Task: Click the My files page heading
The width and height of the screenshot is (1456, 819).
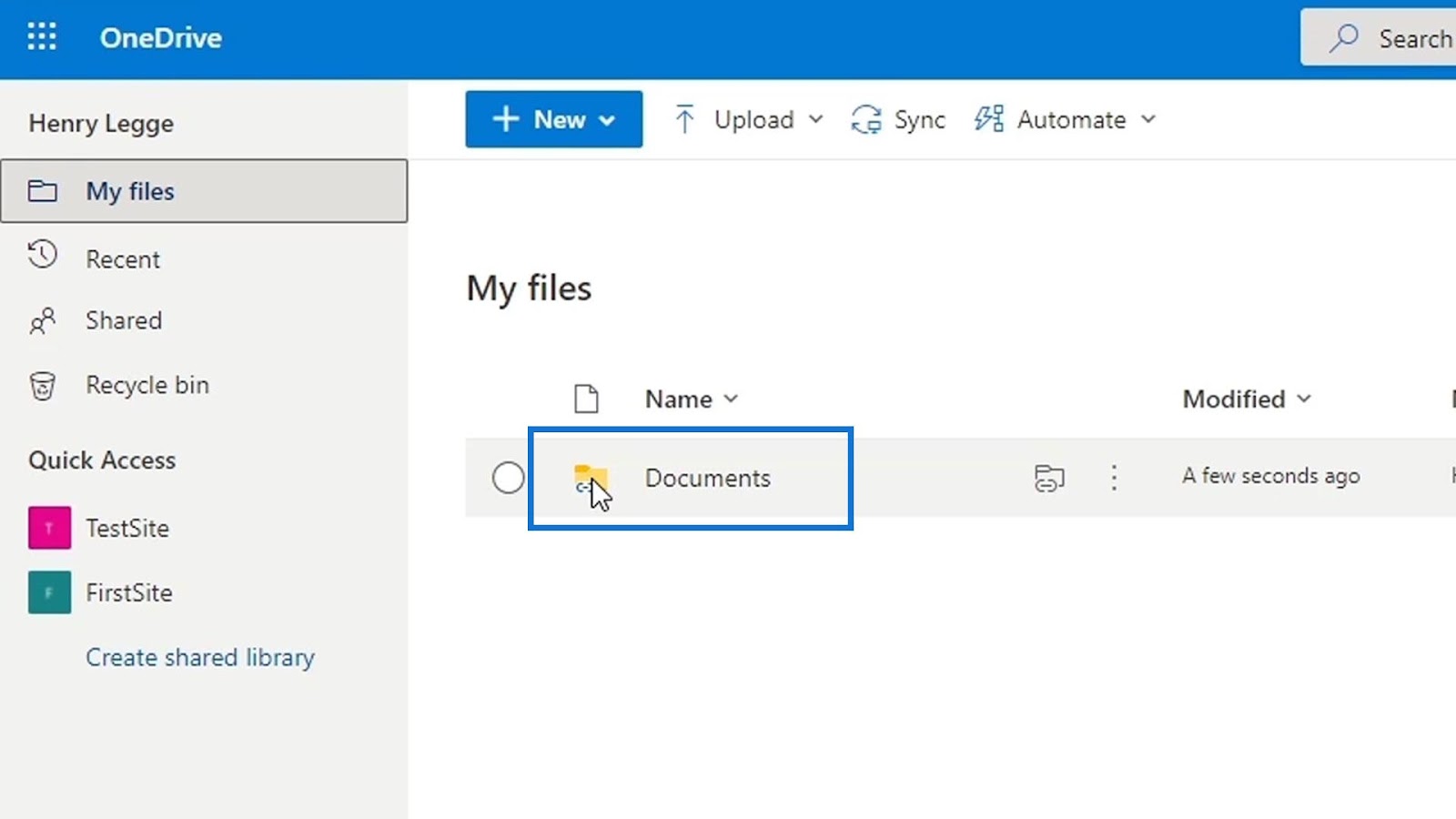Action: [x=529, y=289]
